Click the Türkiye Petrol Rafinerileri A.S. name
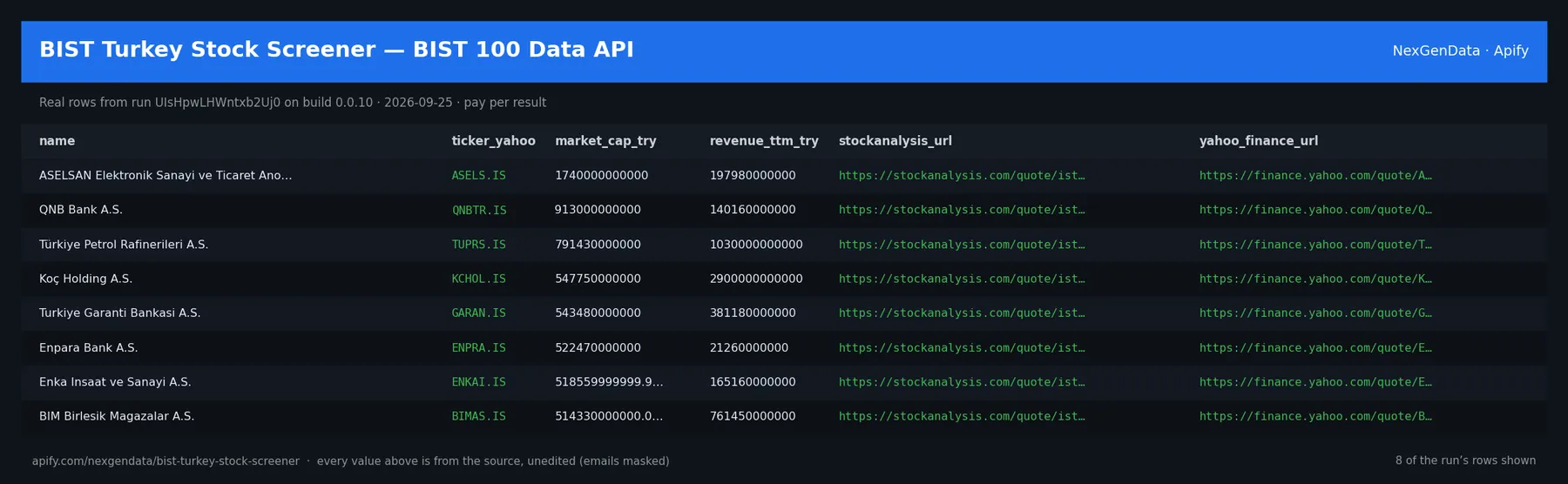The height and width of the screenshot is (484, 1568). coord(124,245)
